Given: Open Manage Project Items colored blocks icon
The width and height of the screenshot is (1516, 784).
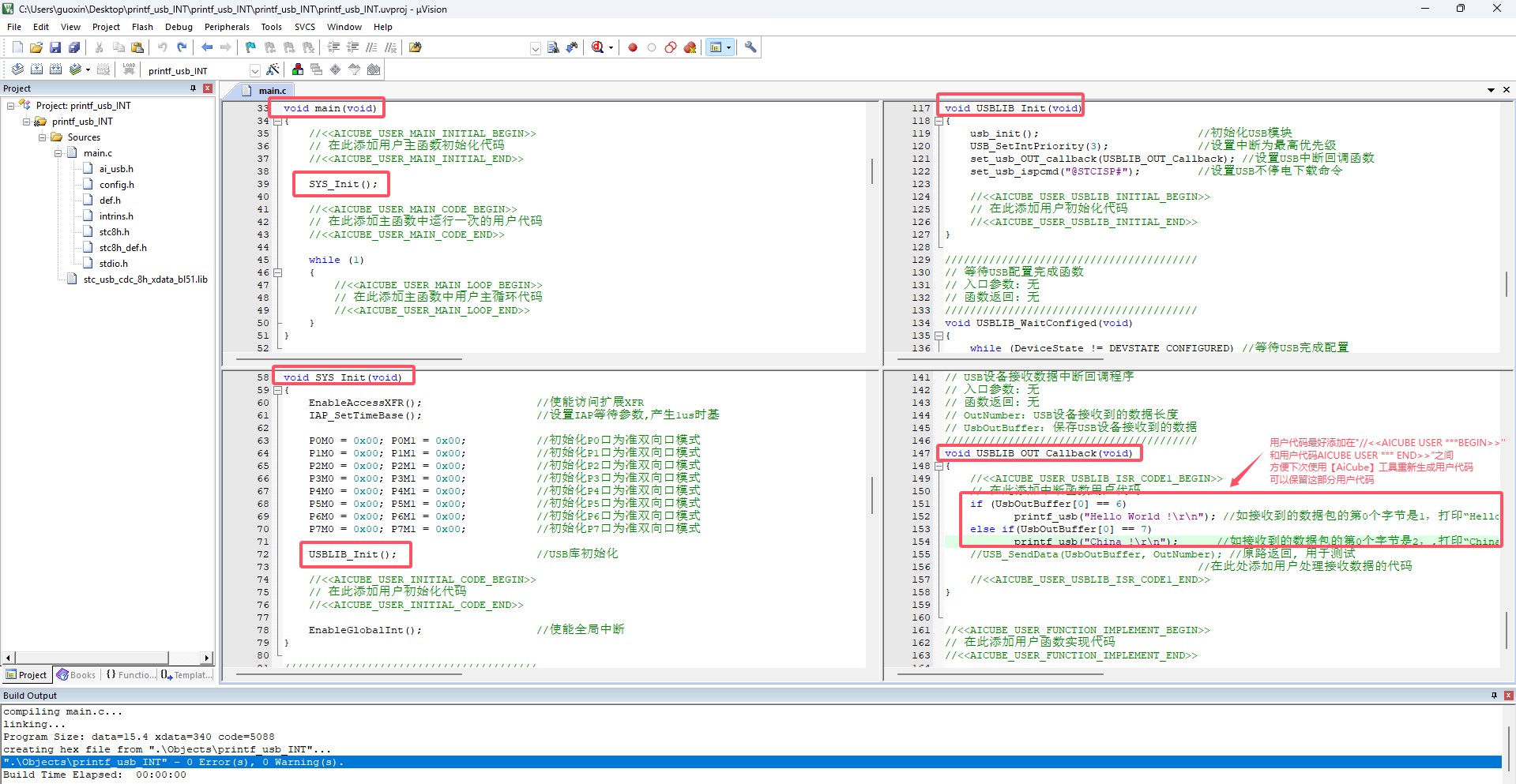Looking at the screenshot, I should [x=297, y=69].
